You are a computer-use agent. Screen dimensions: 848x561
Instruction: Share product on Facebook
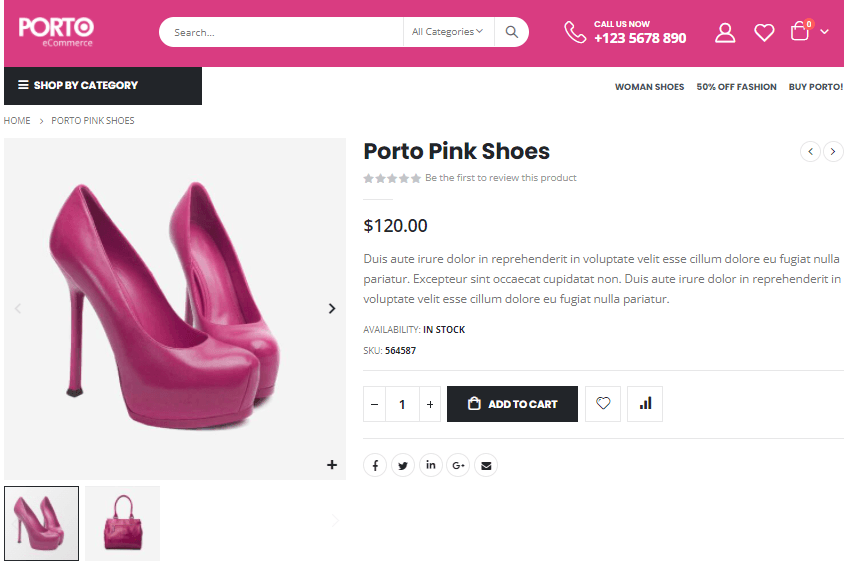(x=375, y=465)
